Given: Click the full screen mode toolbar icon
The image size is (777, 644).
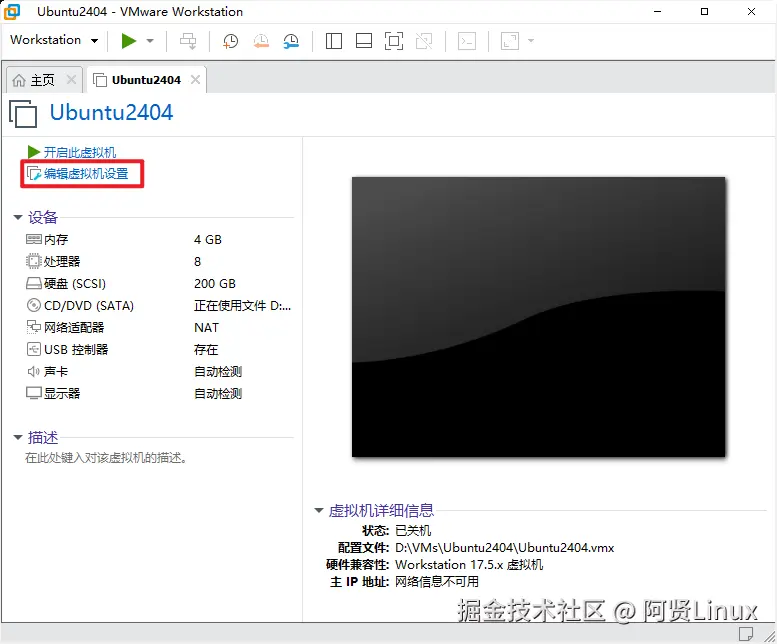Looking at the screenshot, I should tap(394, 41).
